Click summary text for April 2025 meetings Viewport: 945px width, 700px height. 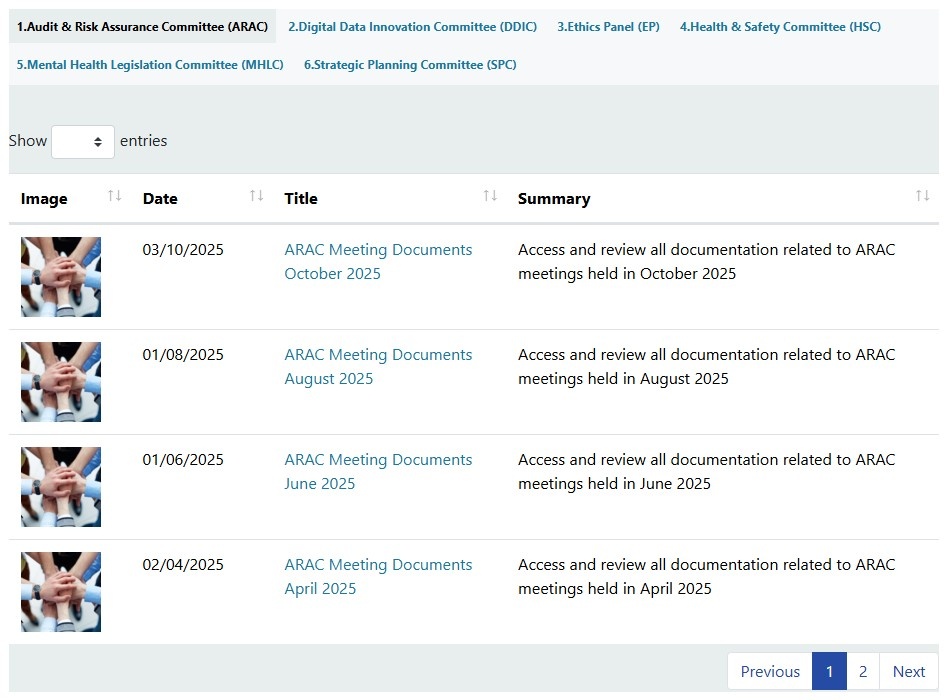click(706, 576)
